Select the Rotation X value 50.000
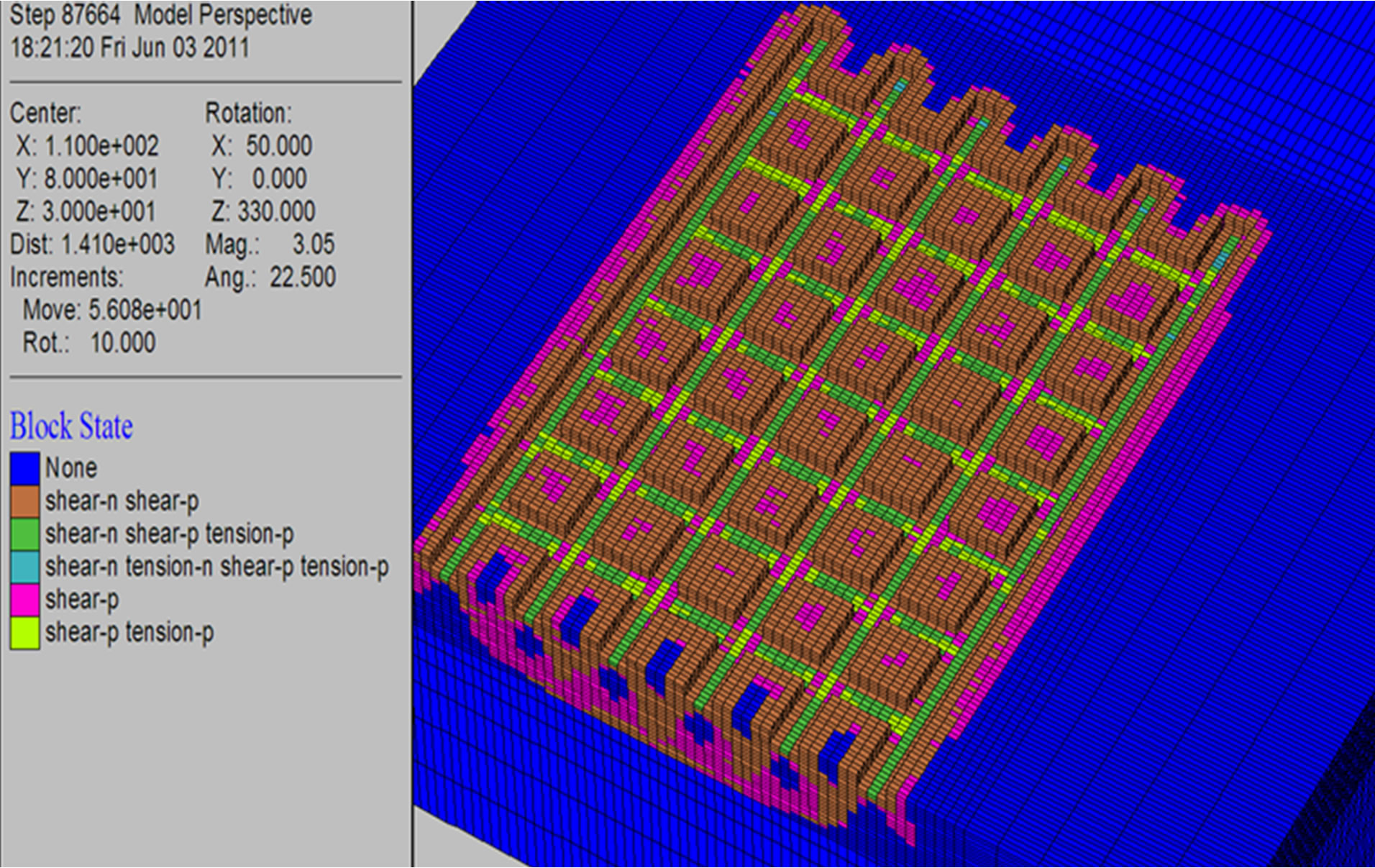This screenshot has width=1375, height=868. [x=279, y=146]
